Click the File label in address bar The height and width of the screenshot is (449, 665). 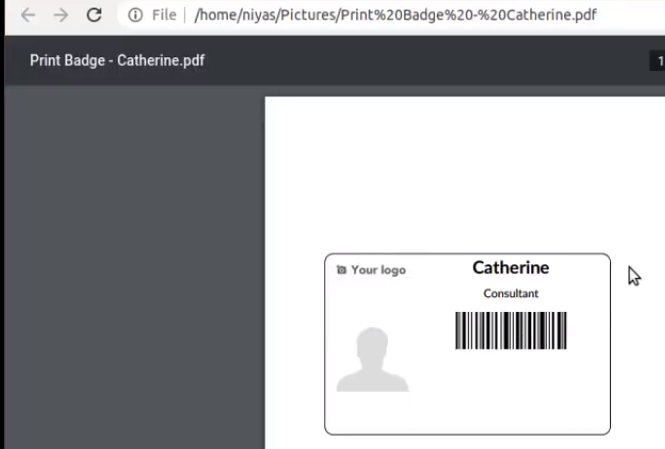[x=164, y=15]
